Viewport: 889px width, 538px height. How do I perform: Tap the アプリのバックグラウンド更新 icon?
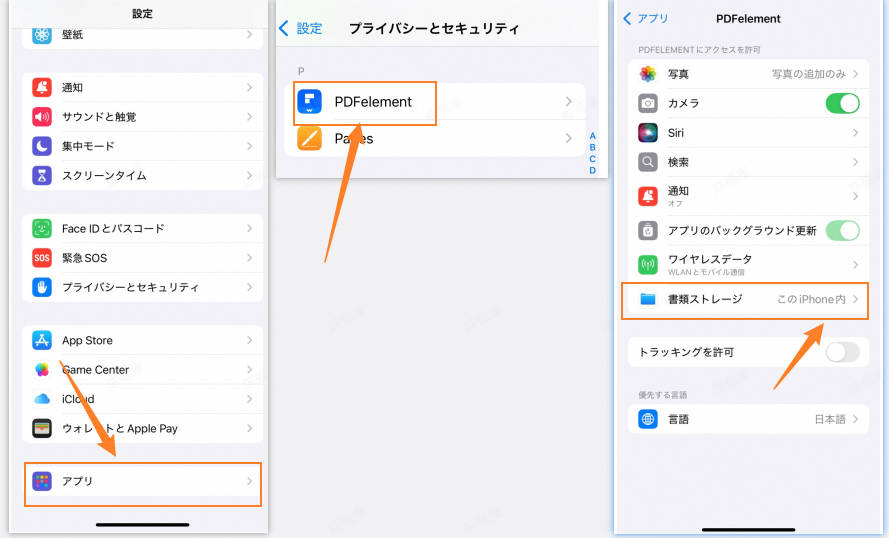[x=647, y=231]
